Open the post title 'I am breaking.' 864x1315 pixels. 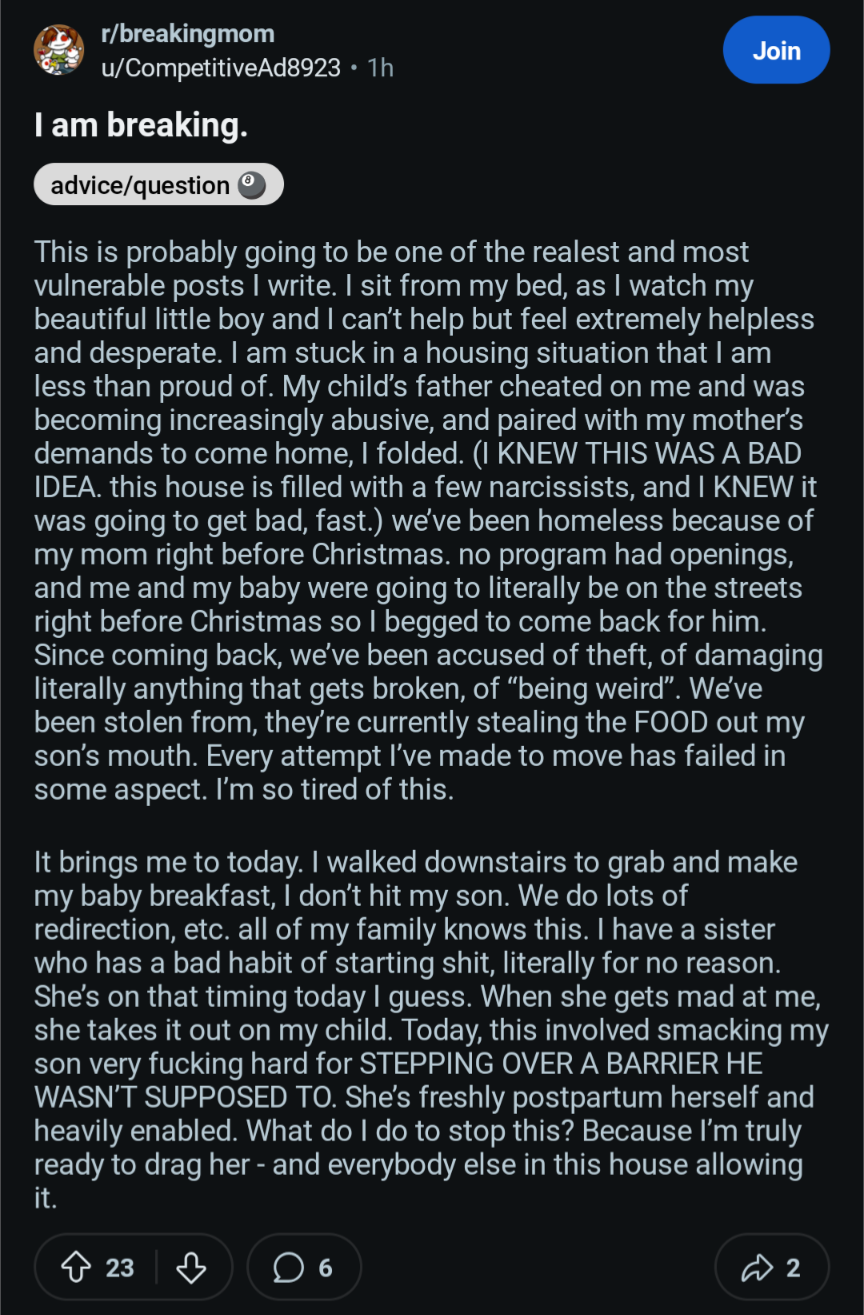click(140, 126)
